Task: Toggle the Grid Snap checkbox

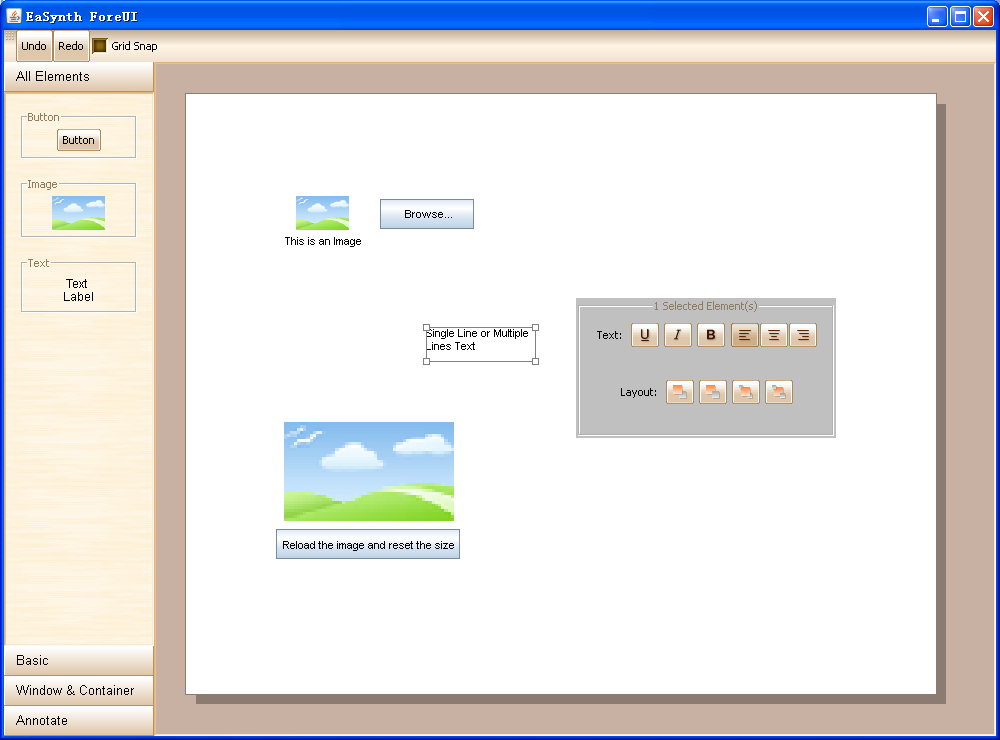Action: pos(100,46)
